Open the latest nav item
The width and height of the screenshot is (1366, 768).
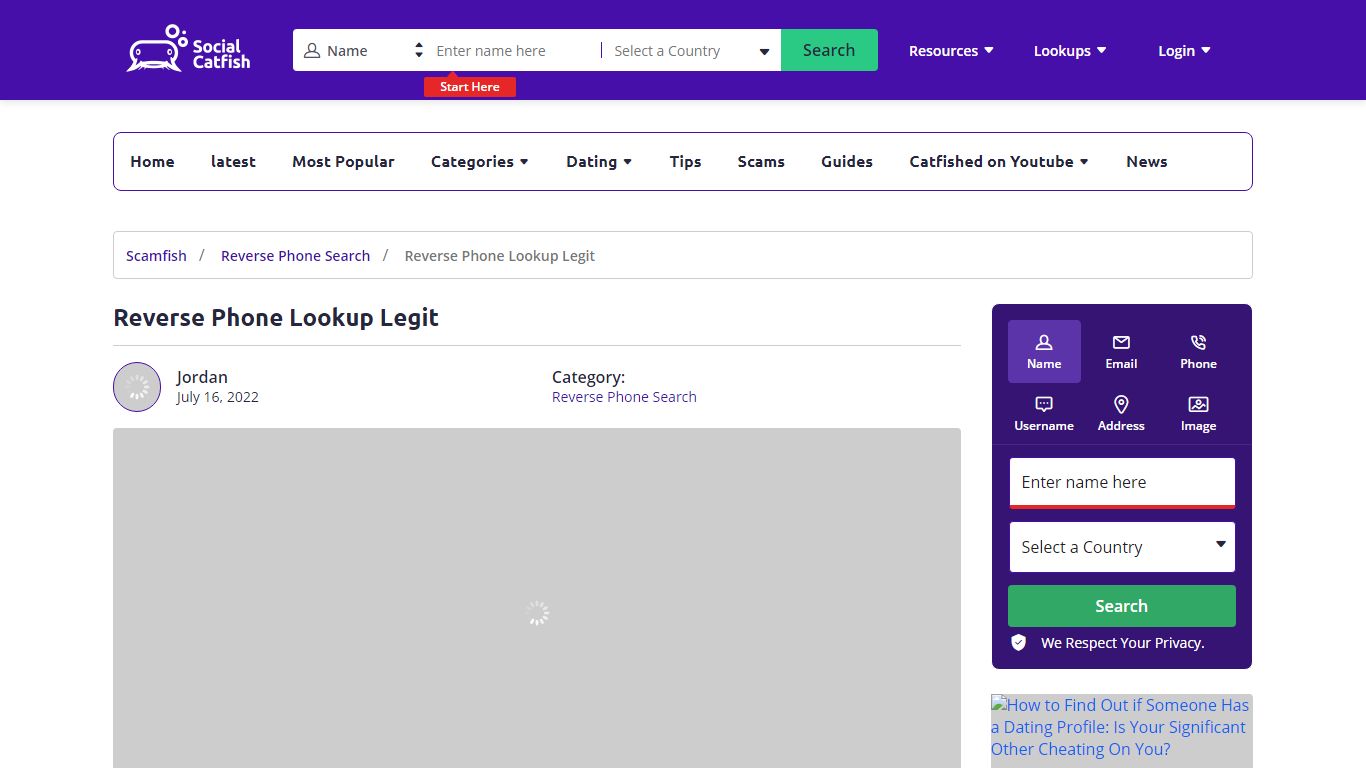point(233,161)
